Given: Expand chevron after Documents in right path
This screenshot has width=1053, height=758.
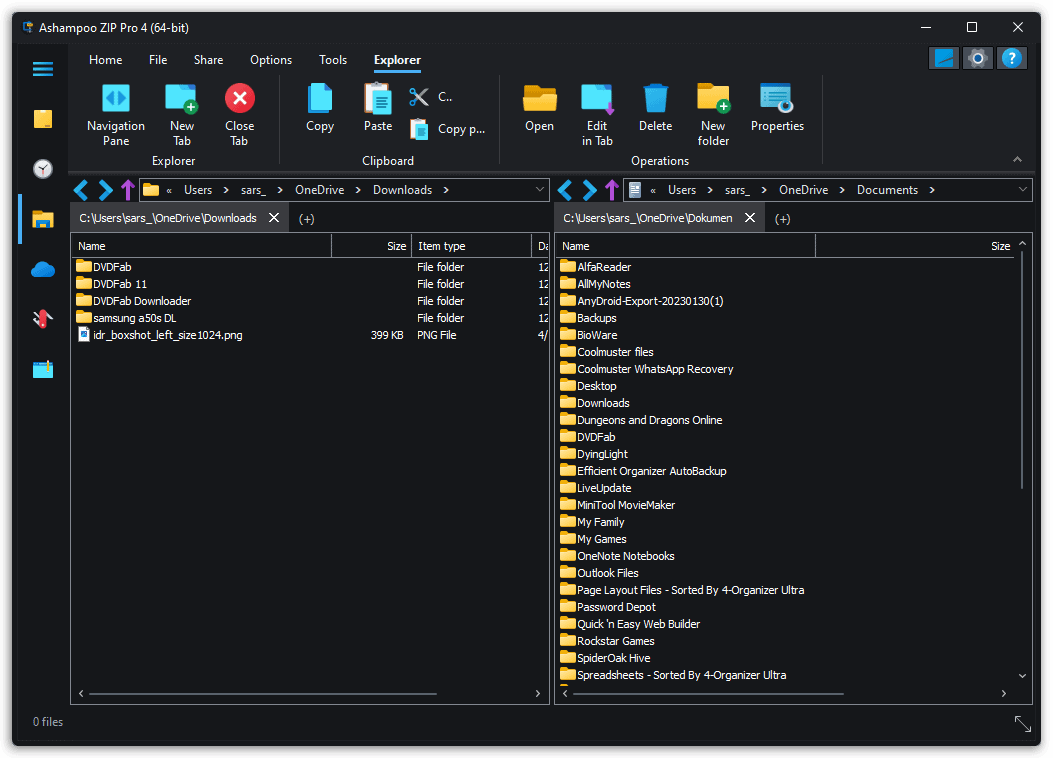Looking at the screenshot, I should coord(932,190).
